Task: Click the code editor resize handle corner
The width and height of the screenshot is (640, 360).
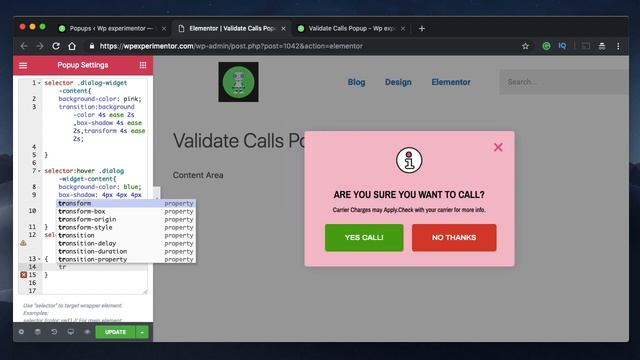Action: click(x=145, y=291)
